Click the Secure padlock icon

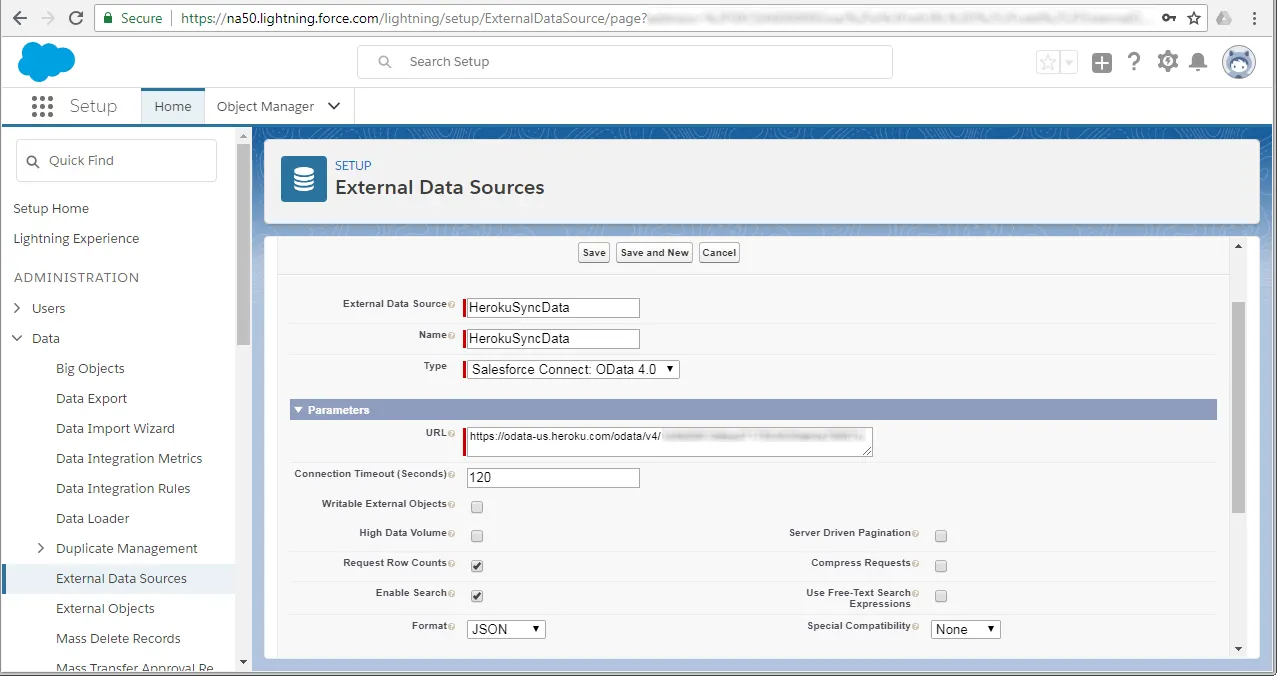pyautogui.click(x=108, y=18)
